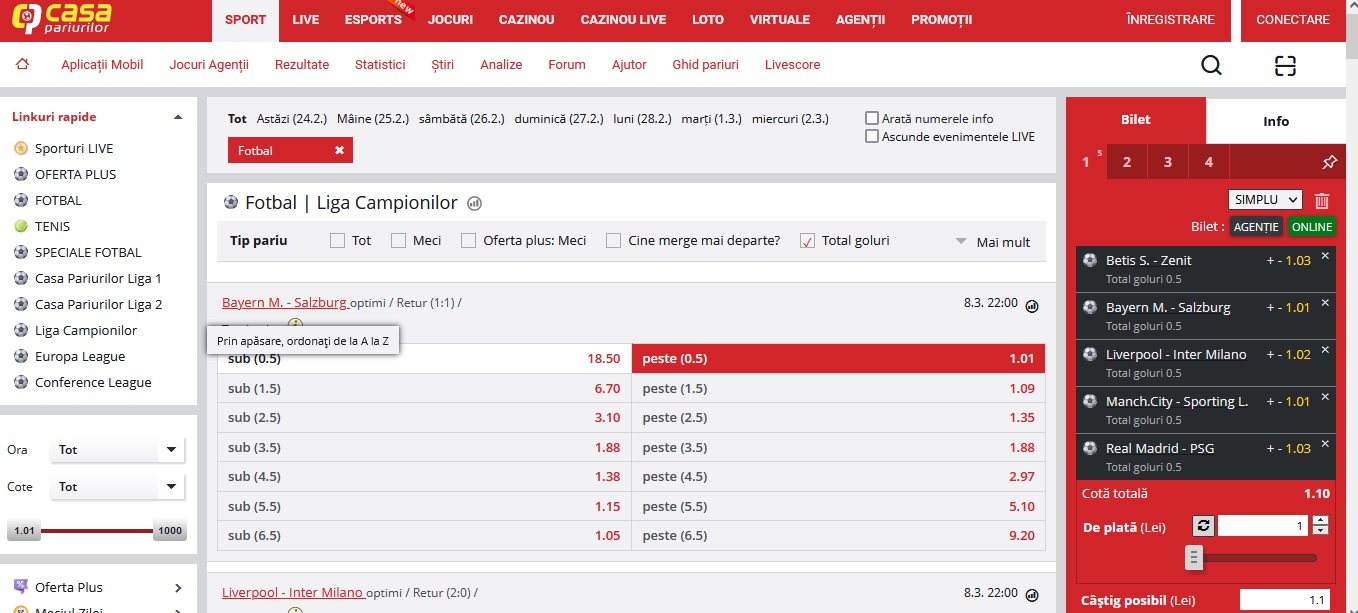
Task: Decrease stake with the down arrow
Action: [1321, 532]
